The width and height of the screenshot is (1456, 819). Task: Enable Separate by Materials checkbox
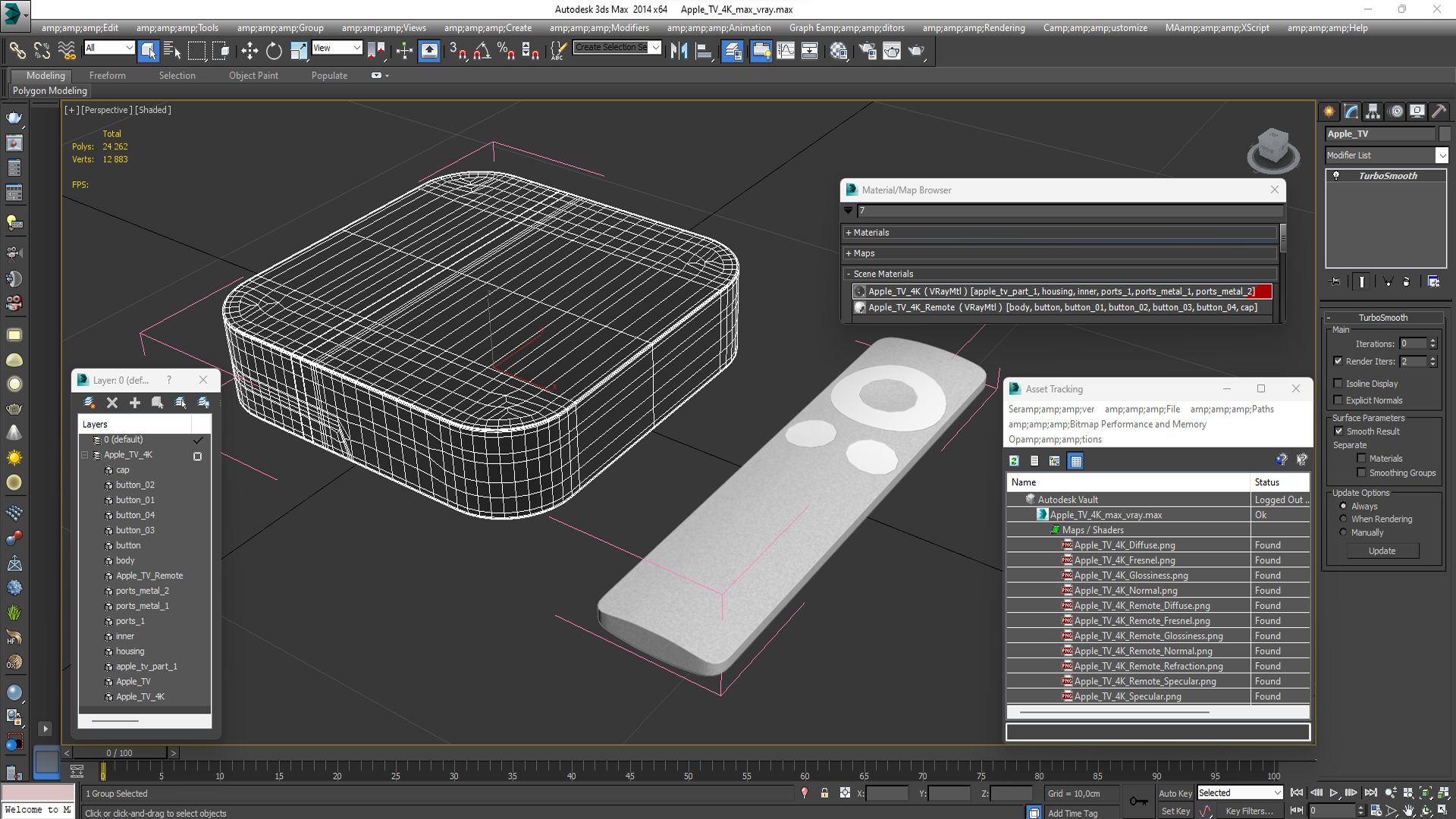click(x=1362, y=458)
